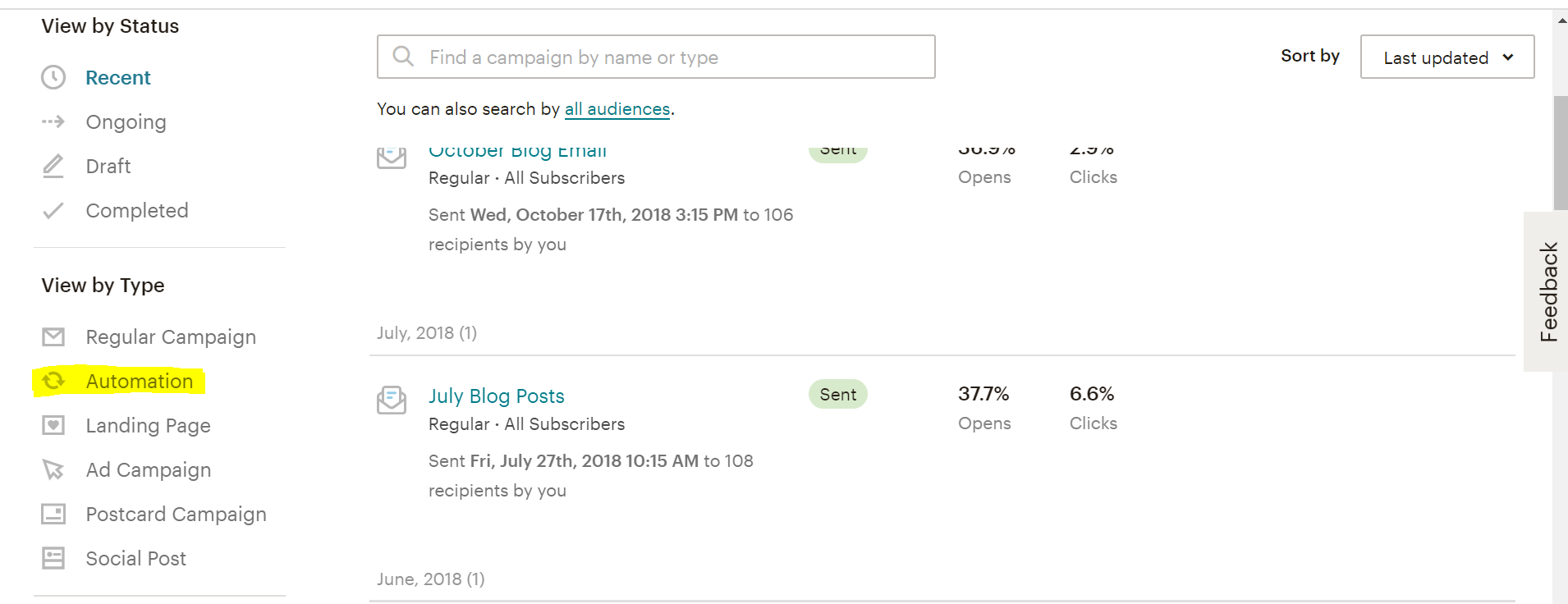Focus the Find a campaign search field
Image resolution: width=1568 pixels, height=604 pixels.
657,57
